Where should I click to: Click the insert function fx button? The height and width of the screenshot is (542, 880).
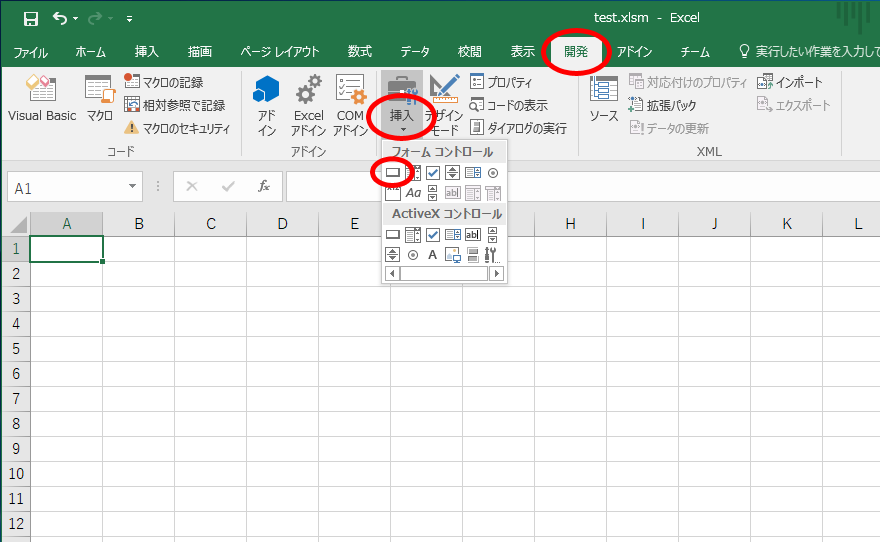click(x=264, y=186)
